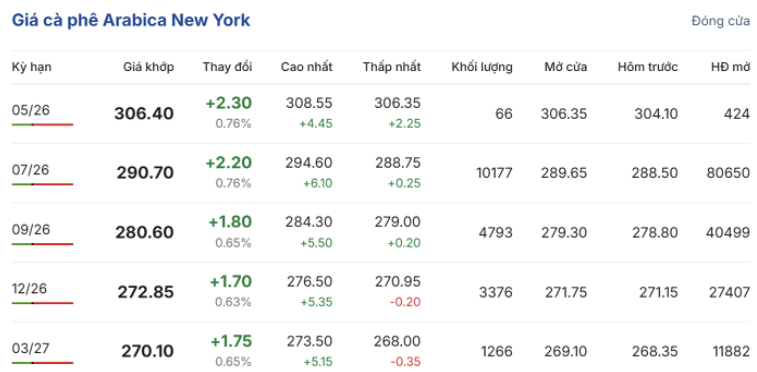Open the Giá cà phê Arabica New York heading
This screenshot has height=372, width=757.
pyautogui.click(x=131, y=21)
